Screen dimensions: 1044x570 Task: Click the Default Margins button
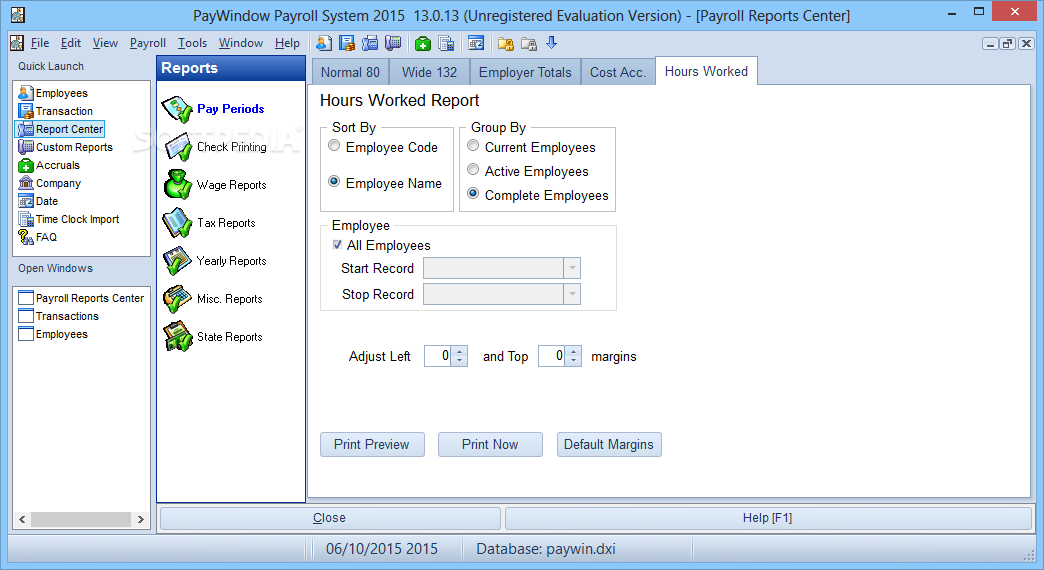609,445
